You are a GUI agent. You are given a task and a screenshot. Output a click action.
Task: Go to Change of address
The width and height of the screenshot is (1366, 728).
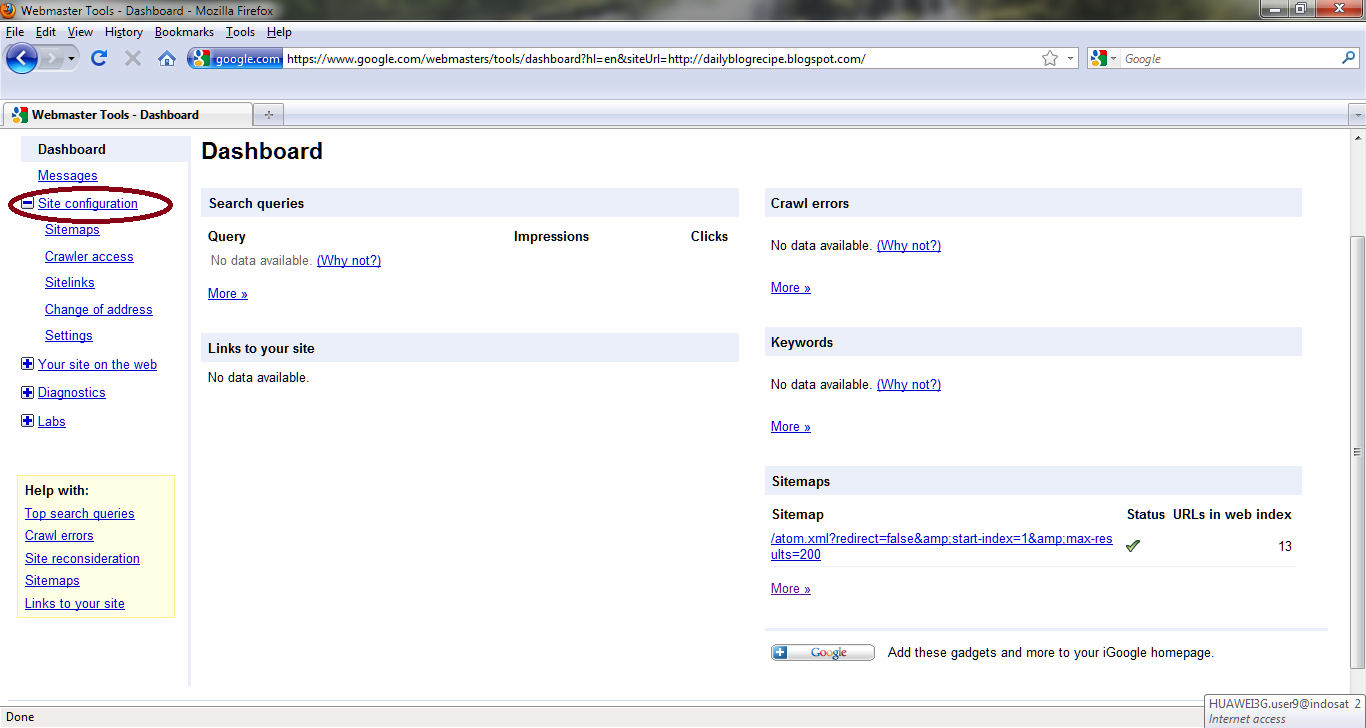(99, 310)
